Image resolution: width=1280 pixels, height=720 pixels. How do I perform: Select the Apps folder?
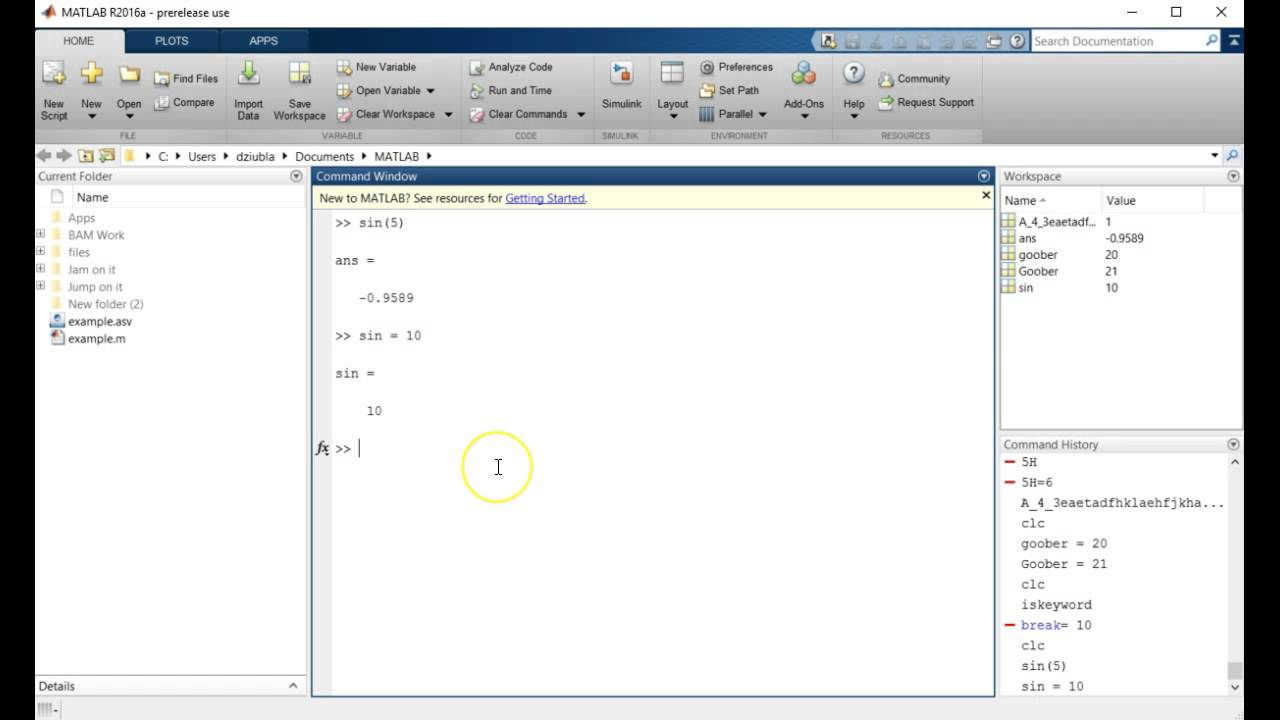[73, 218]
